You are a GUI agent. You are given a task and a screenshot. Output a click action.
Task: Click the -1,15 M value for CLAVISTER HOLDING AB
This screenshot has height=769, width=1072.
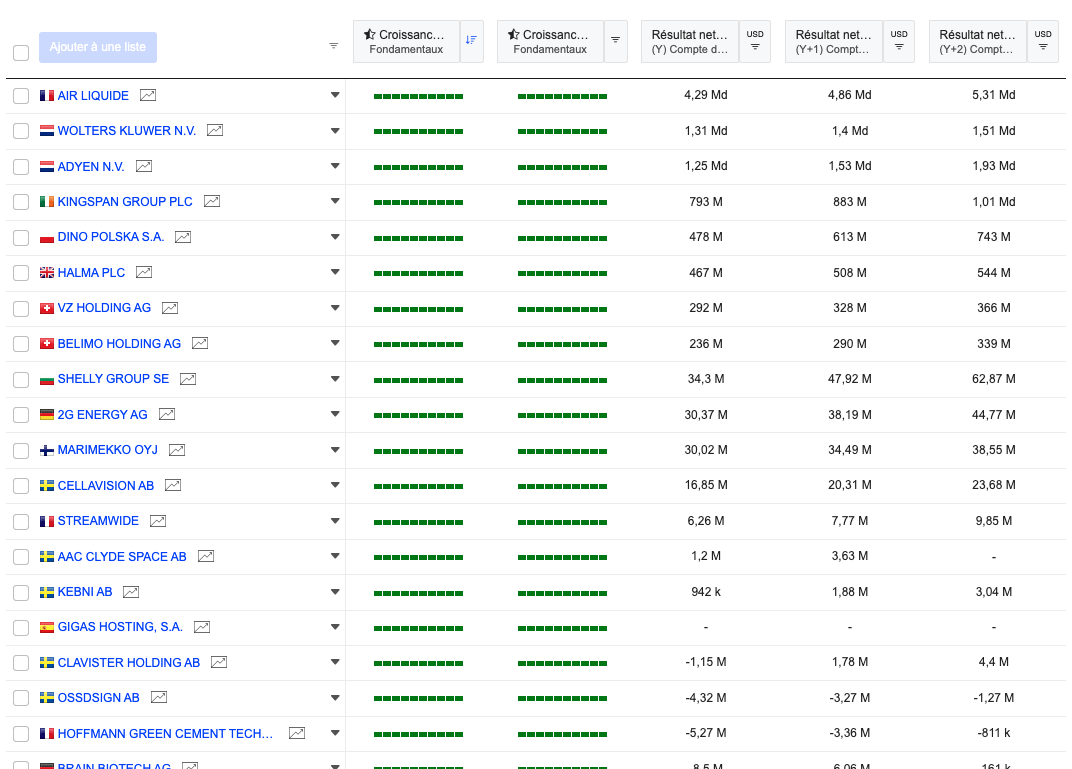pyautogui.click(x=706, y=662)
